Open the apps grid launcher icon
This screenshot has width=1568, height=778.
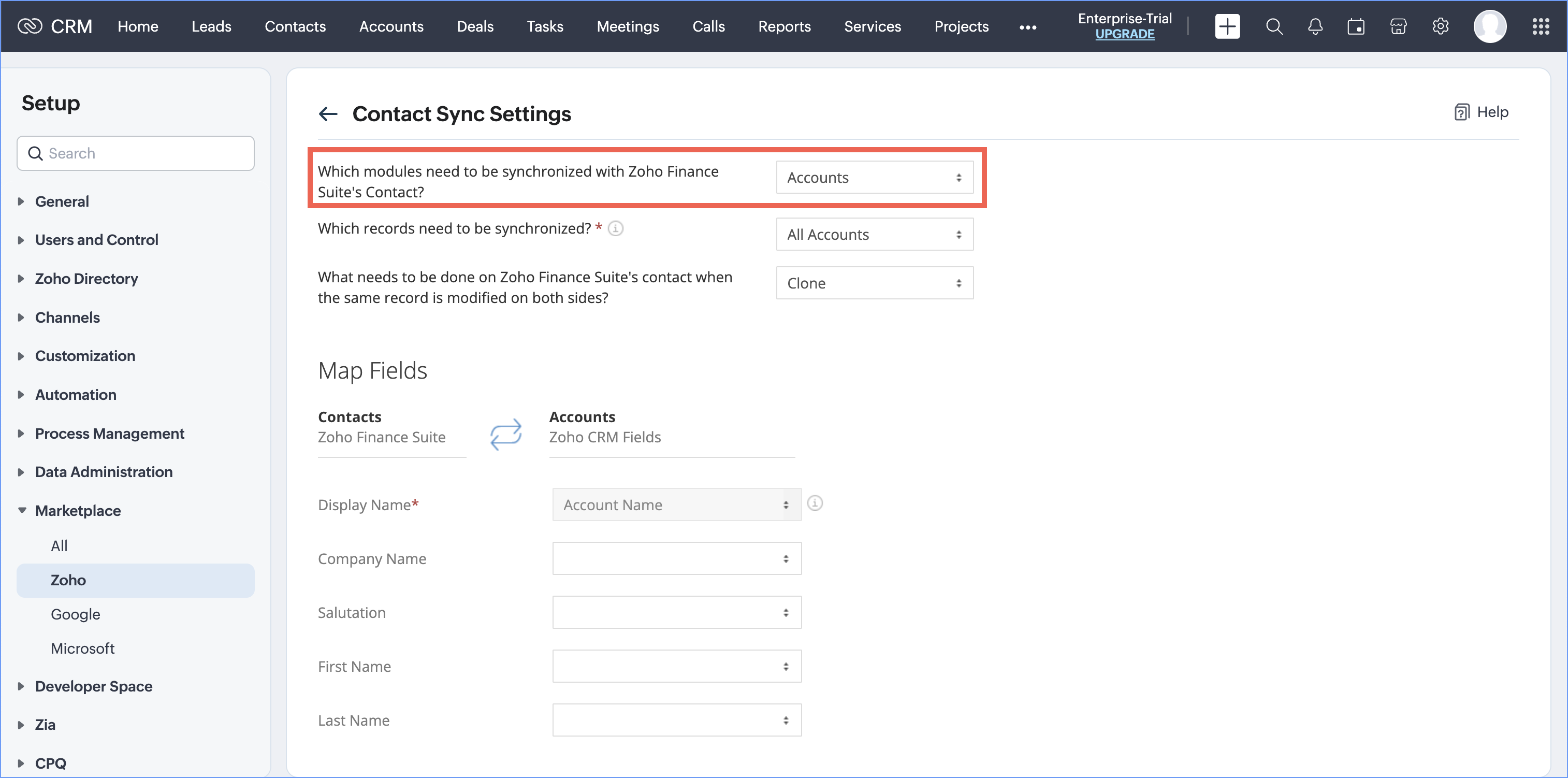(1541, 27)
